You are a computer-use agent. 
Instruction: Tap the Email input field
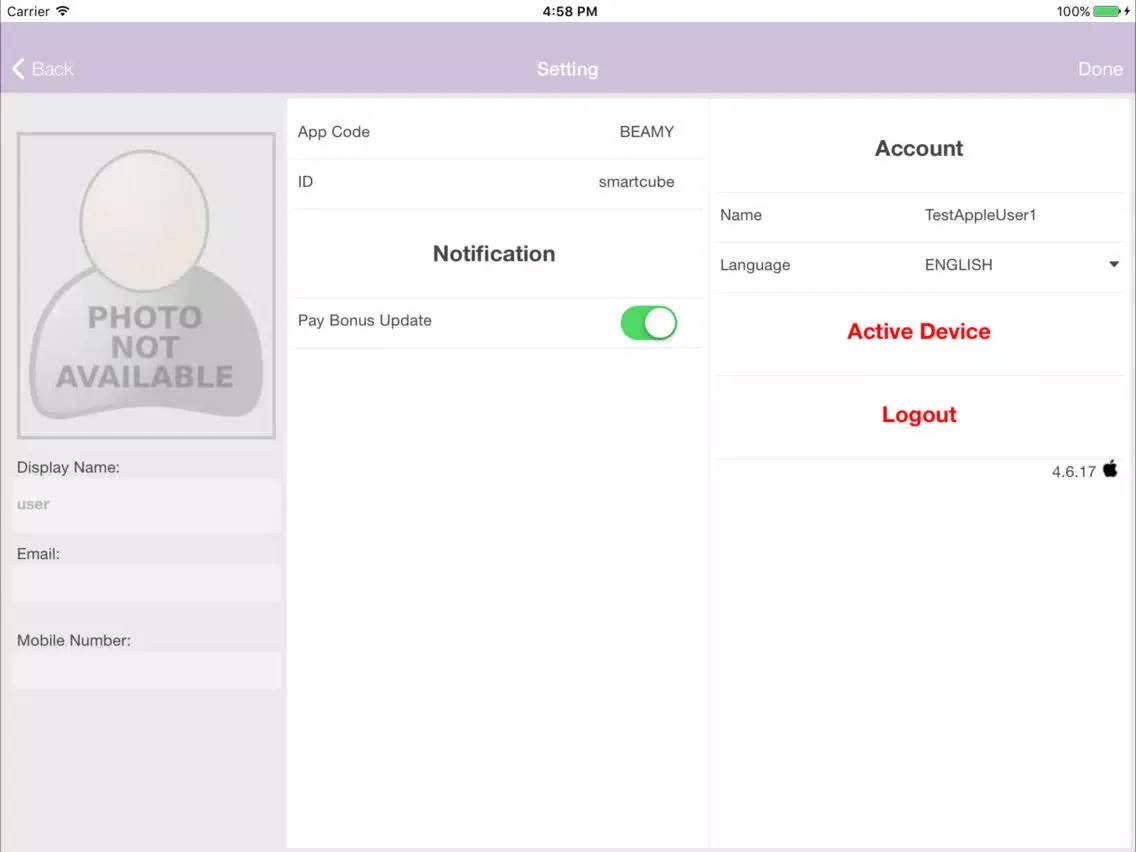pyautogui.click(x=146, y=584)
